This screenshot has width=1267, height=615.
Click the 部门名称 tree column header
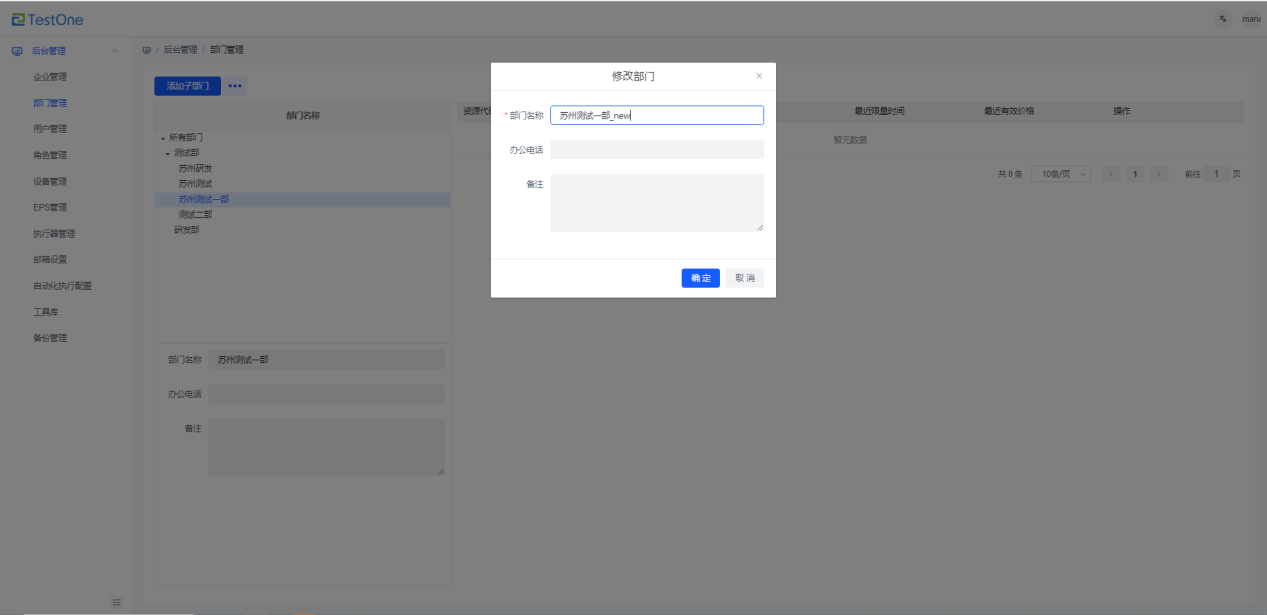[x=303, y=115]
